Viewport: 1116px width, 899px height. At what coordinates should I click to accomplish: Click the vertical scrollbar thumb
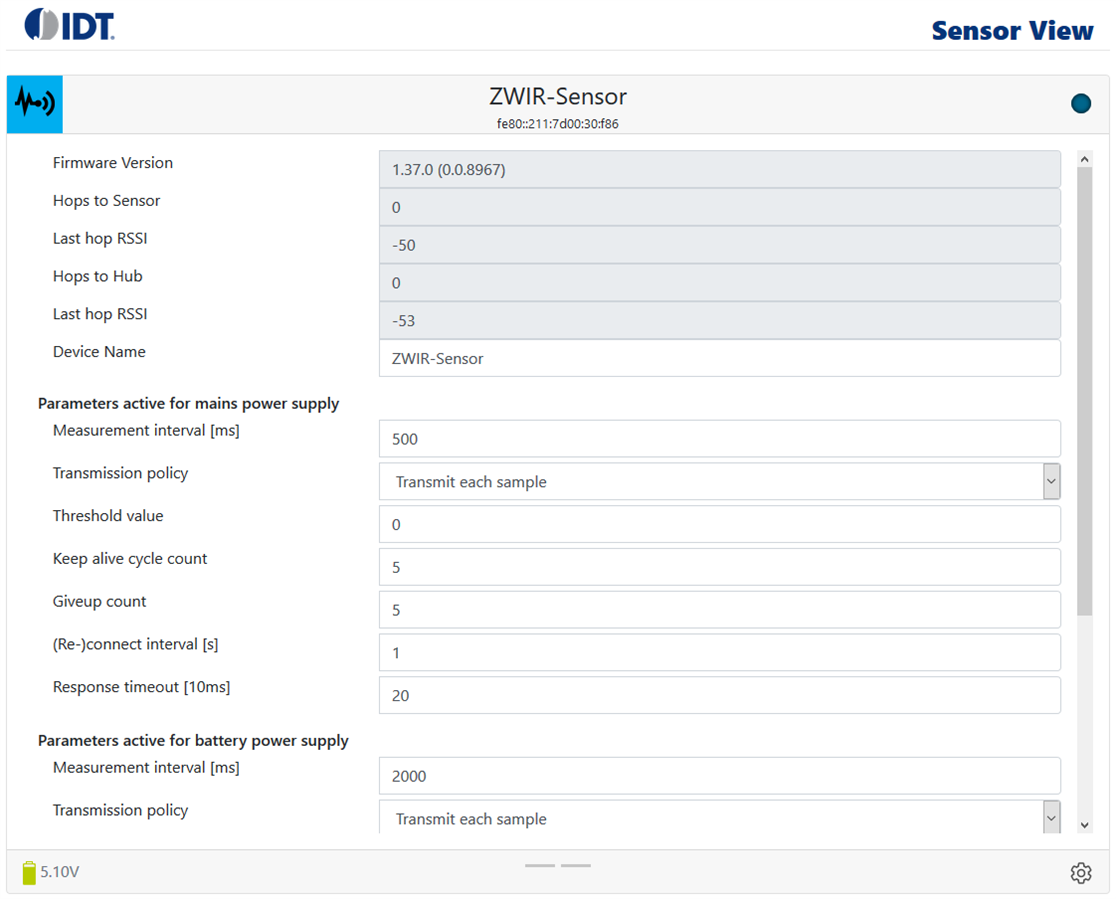(x=1085, y=390)
